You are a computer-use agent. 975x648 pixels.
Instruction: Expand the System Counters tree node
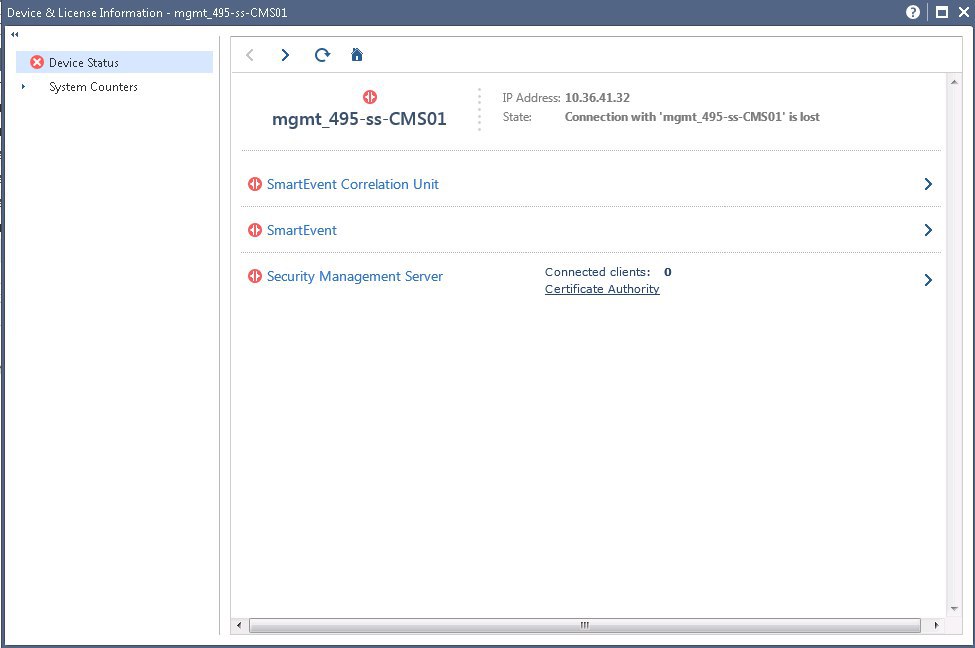23,86
